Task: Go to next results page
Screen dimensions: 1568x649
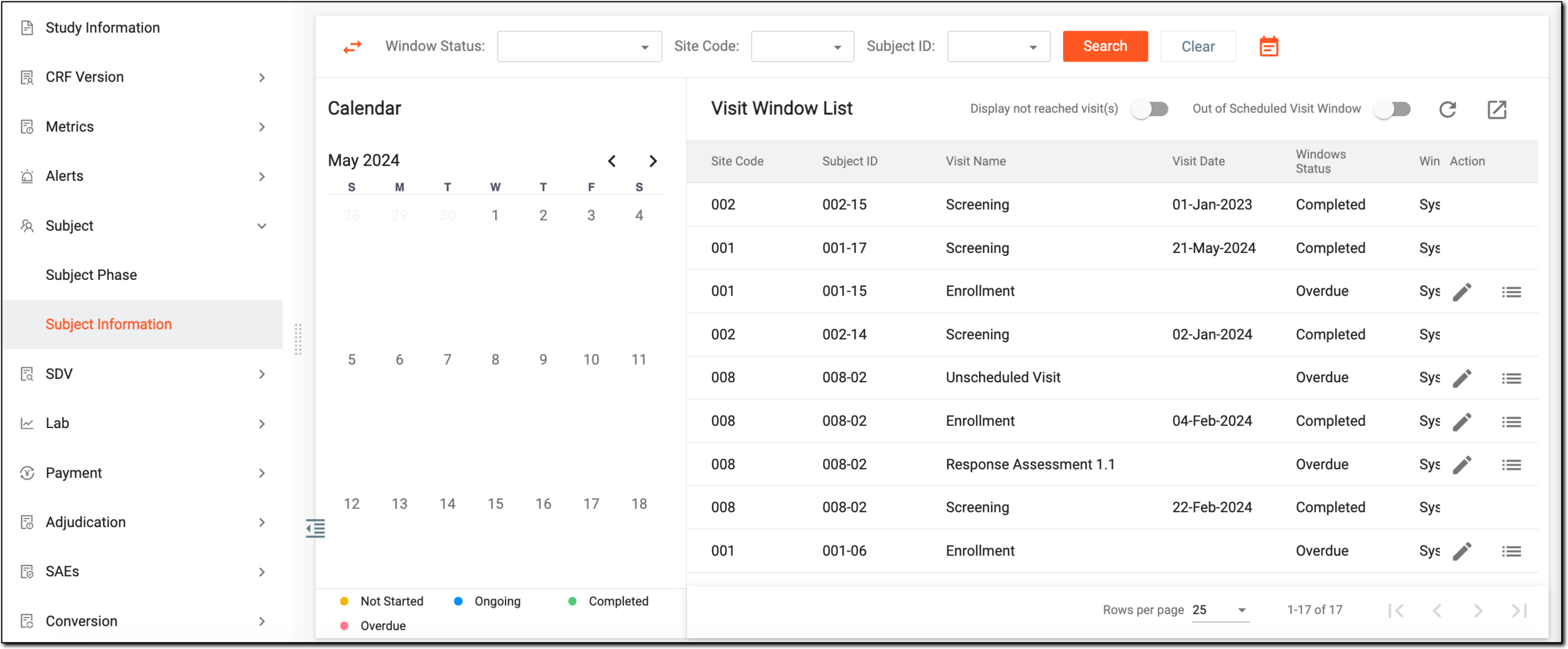Action: pyautogui.click(x=1478, y=611)
